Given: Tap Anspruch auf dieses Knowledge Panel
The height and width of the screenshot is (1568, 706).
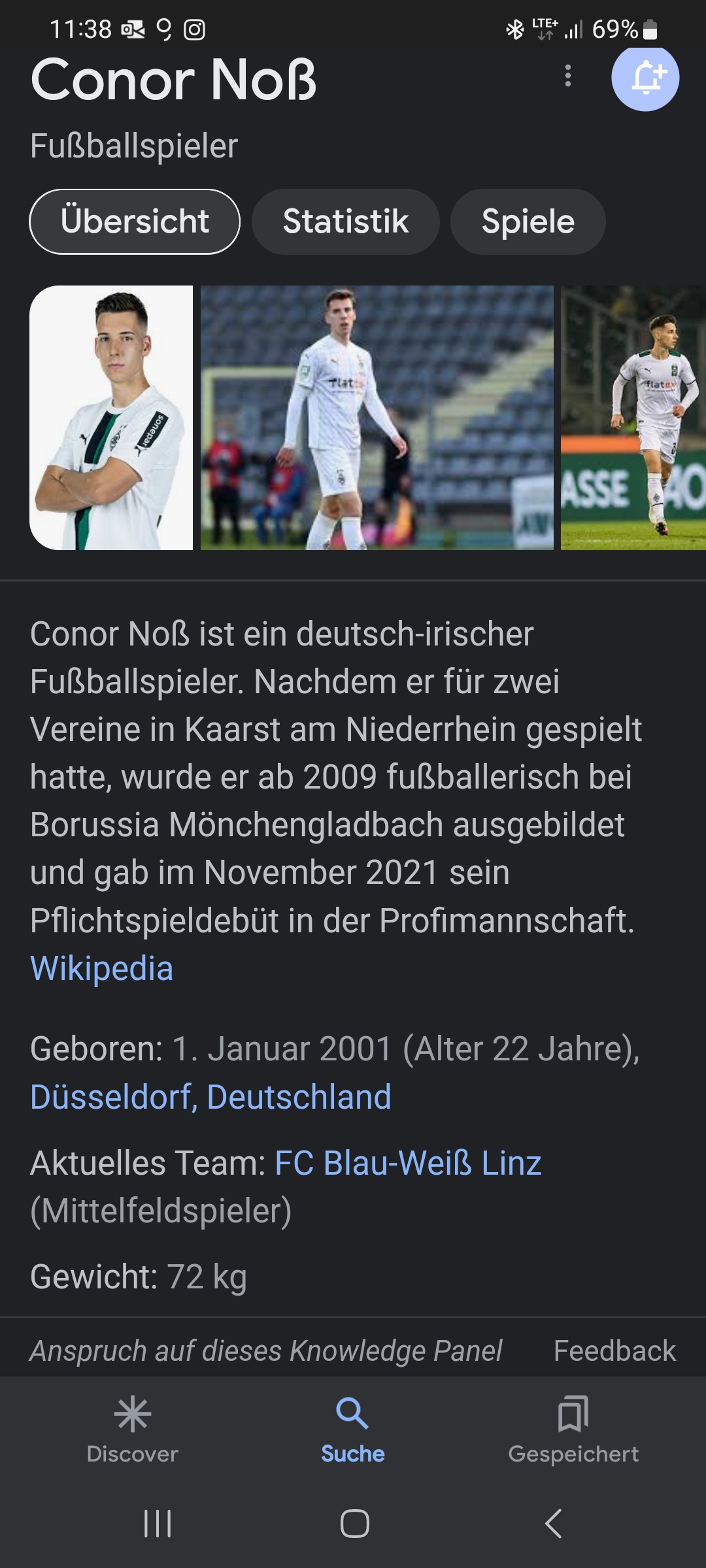Looking at the screenshot, I should [x=266, y=1351].
